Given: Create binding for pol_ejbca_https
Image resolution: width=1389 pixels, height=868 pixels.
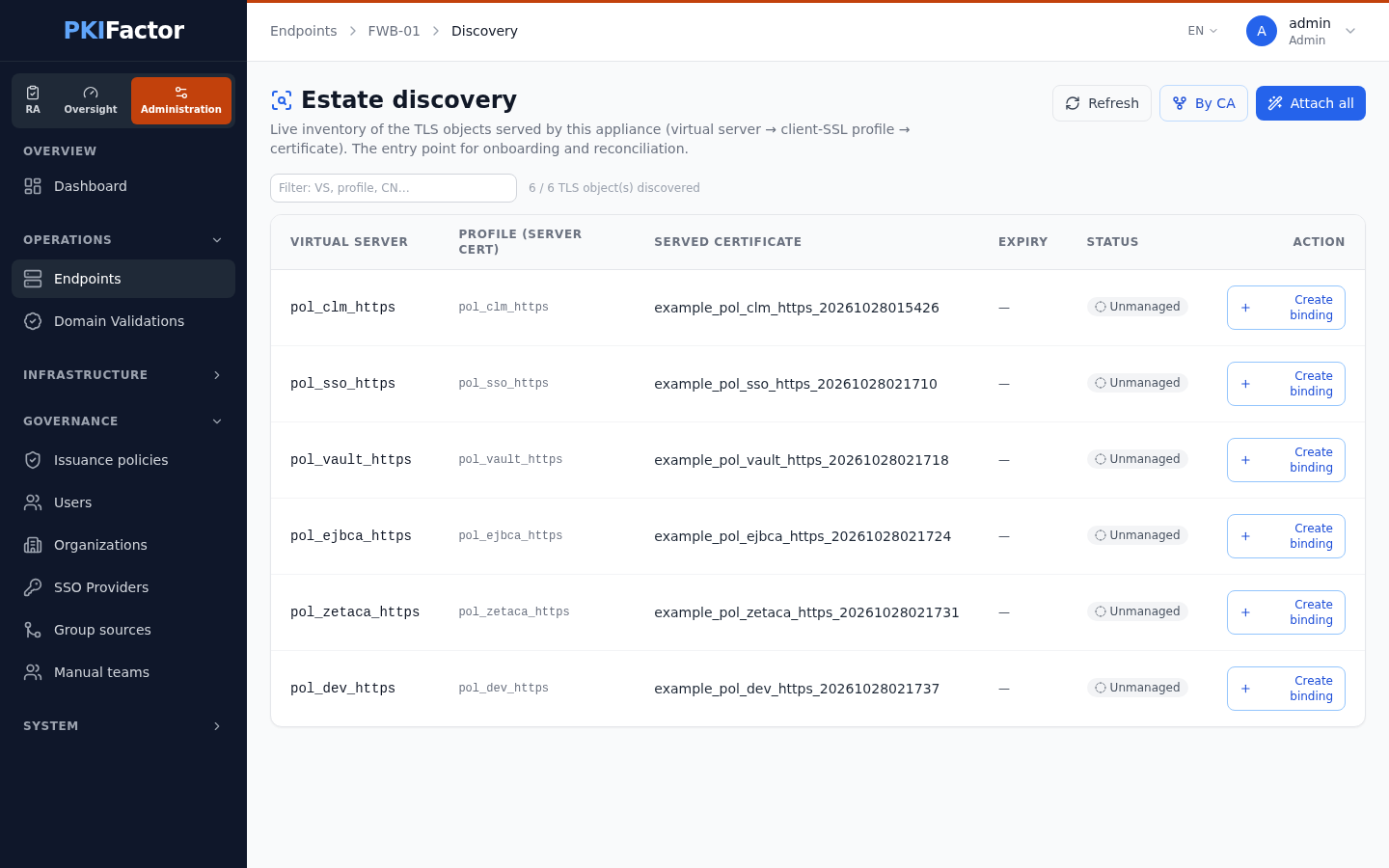Looking at the screenshot, I should (1286, 536).
